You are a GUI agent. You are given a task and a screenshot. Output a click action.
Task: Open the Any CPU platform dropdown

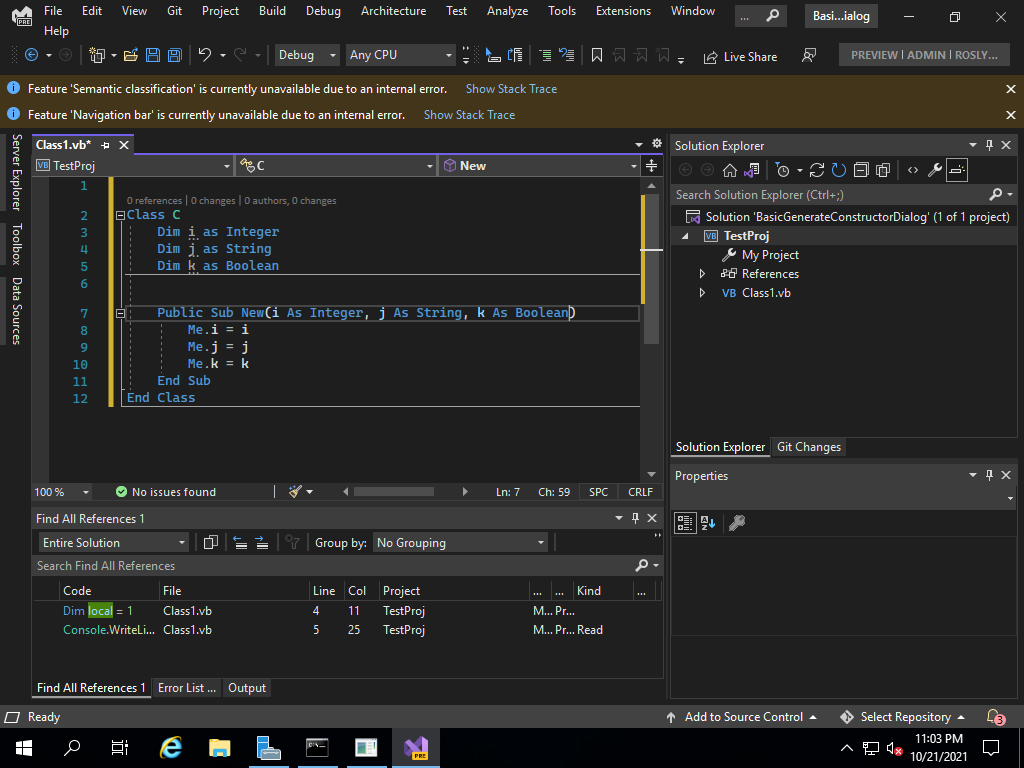coord(400,56)
